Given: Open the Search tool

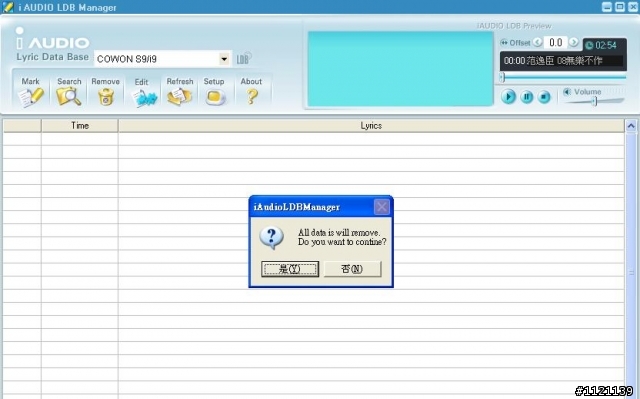Looking at the screenshot, I should [69, 97].
